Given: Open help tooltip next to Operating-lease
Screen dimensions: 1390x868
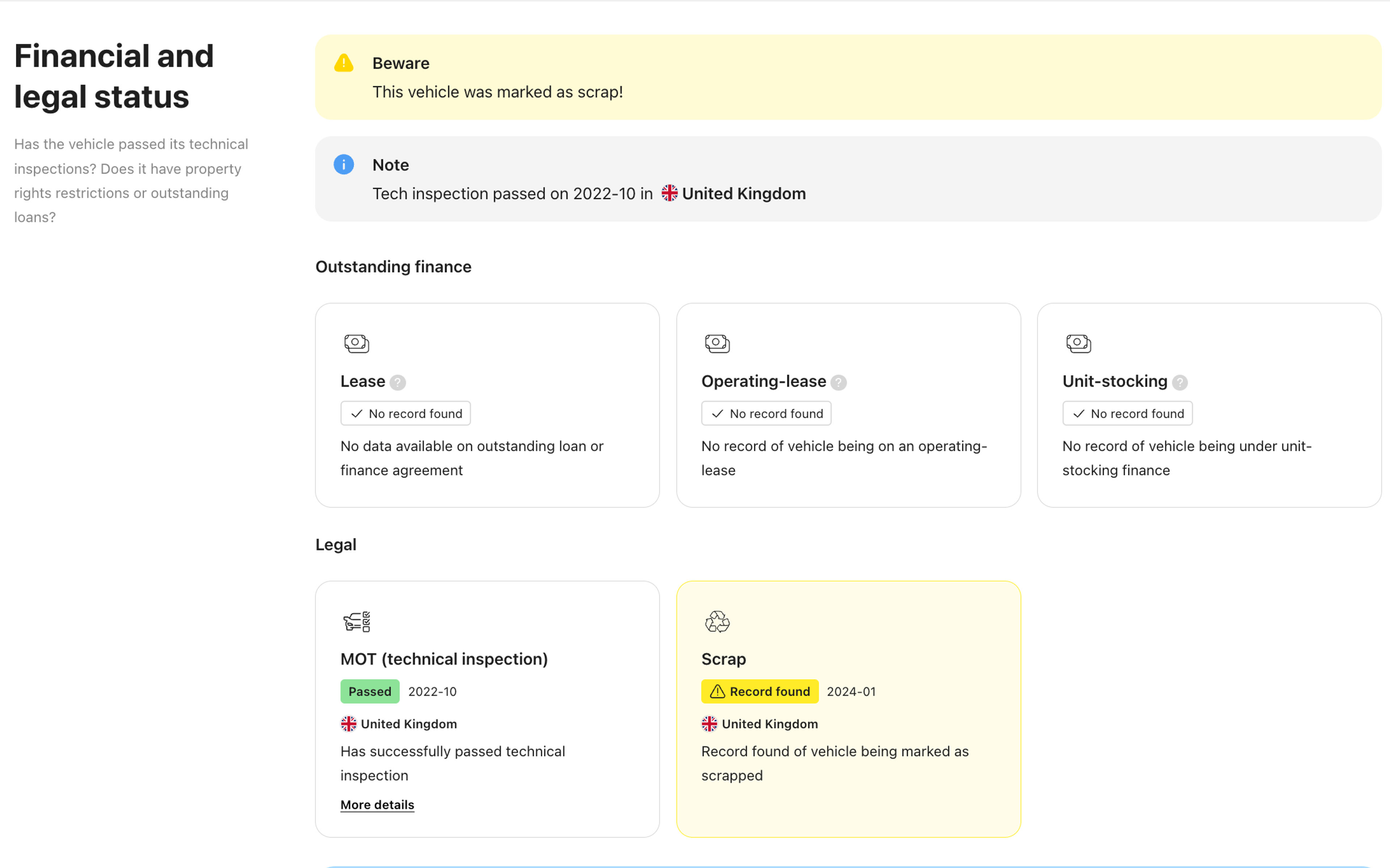Looking at the screenshot, I should pos(838,382).
